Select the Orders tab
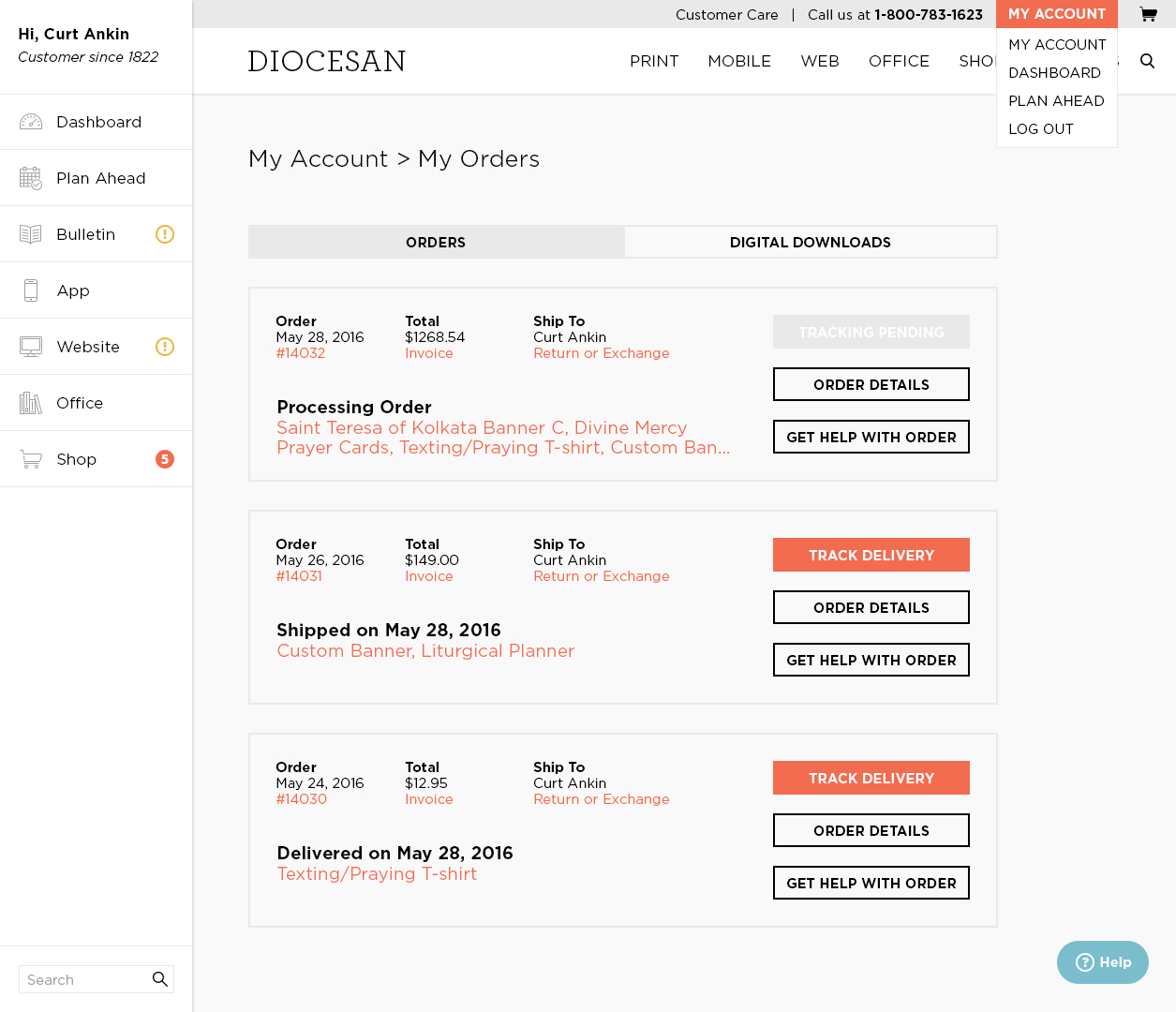1176x1012 pixels. pyautogui.click(x=436, y=242)
